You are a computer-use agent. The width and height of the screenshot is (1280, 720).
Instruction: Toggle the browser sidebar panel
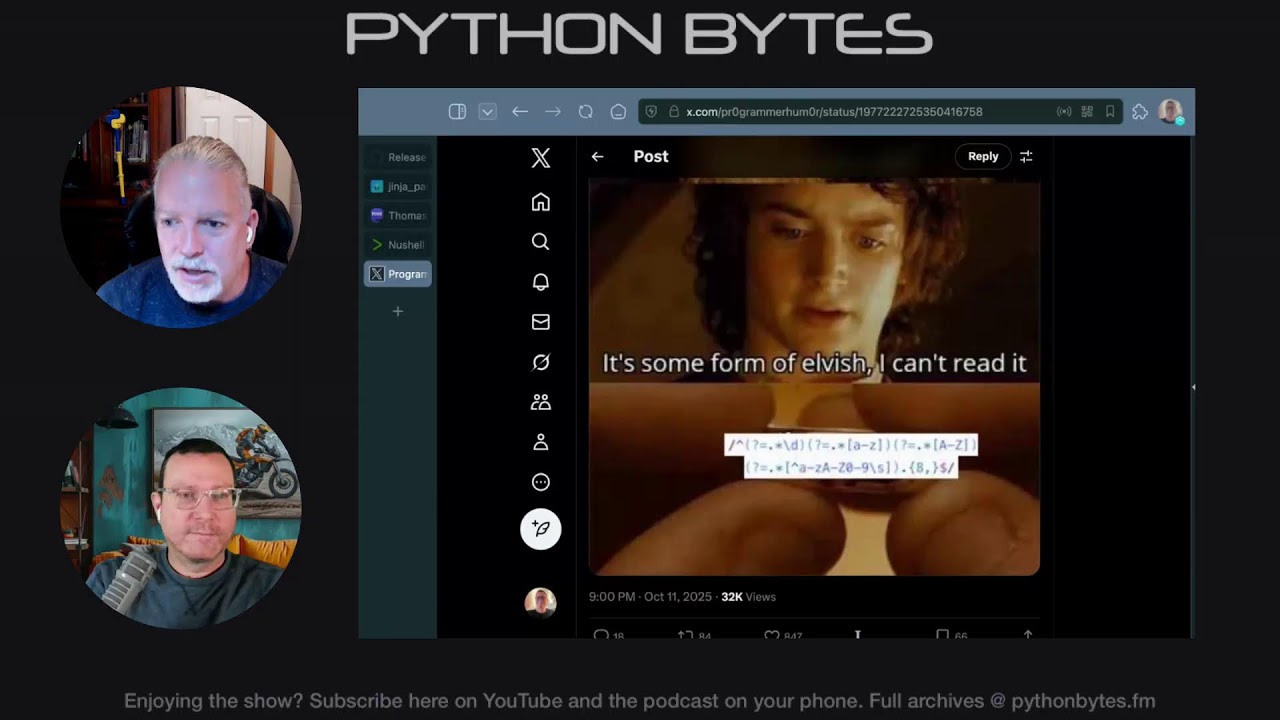click(457, 112)
